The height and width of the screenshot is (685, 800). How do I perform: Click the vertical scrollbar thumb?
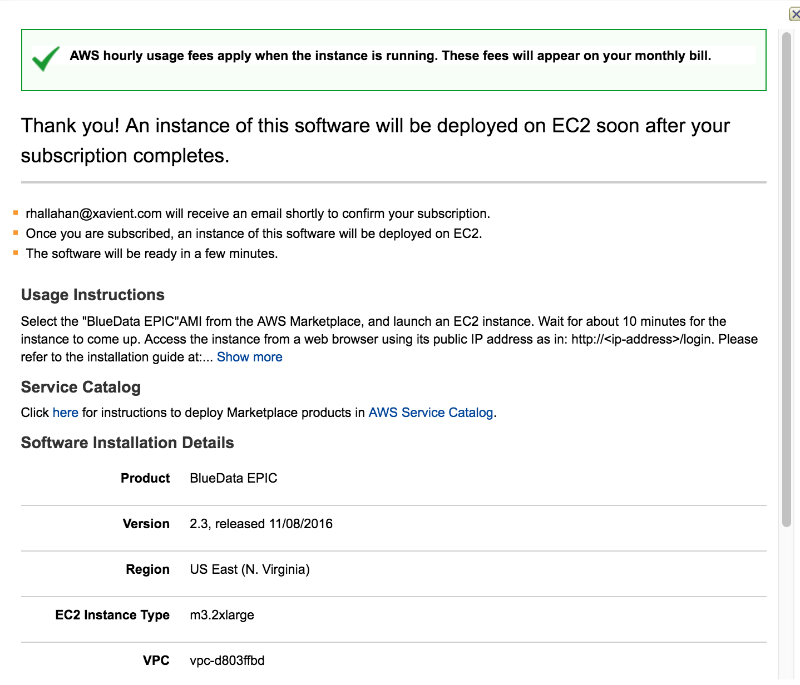[786, 279]
